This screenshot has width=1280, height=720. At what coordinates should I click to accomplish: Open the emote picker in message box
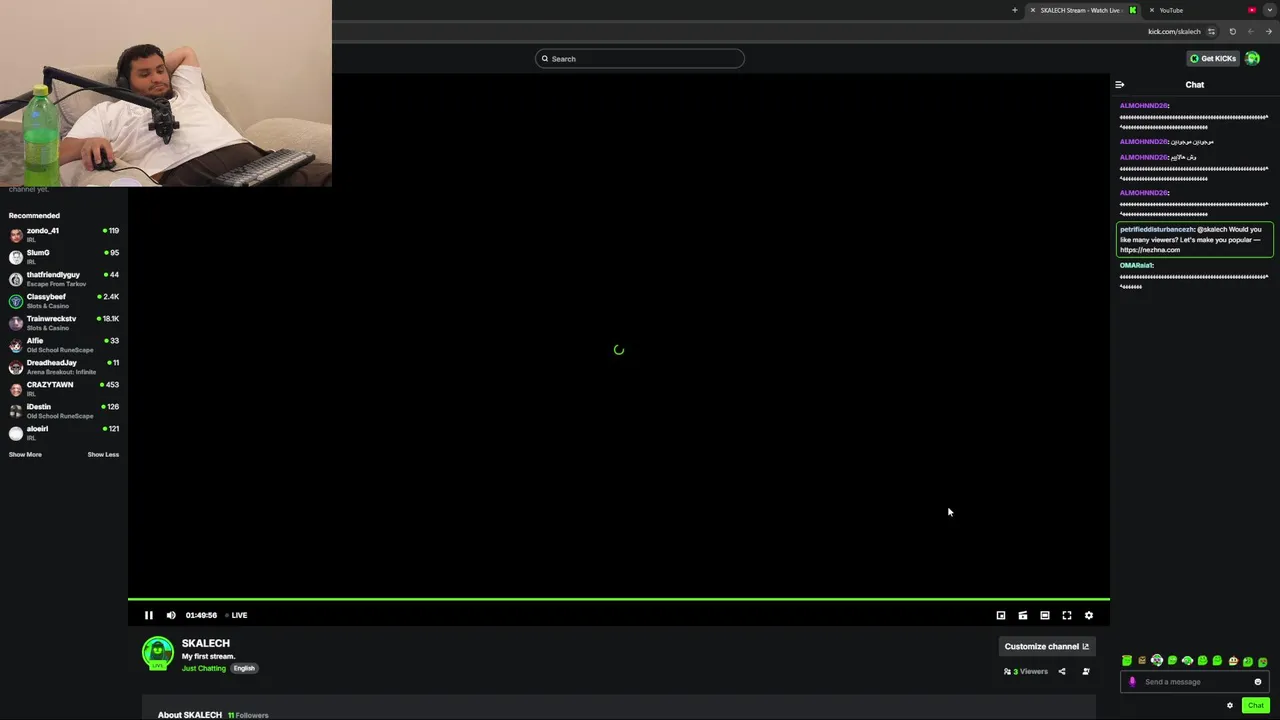coord(1258,682)
